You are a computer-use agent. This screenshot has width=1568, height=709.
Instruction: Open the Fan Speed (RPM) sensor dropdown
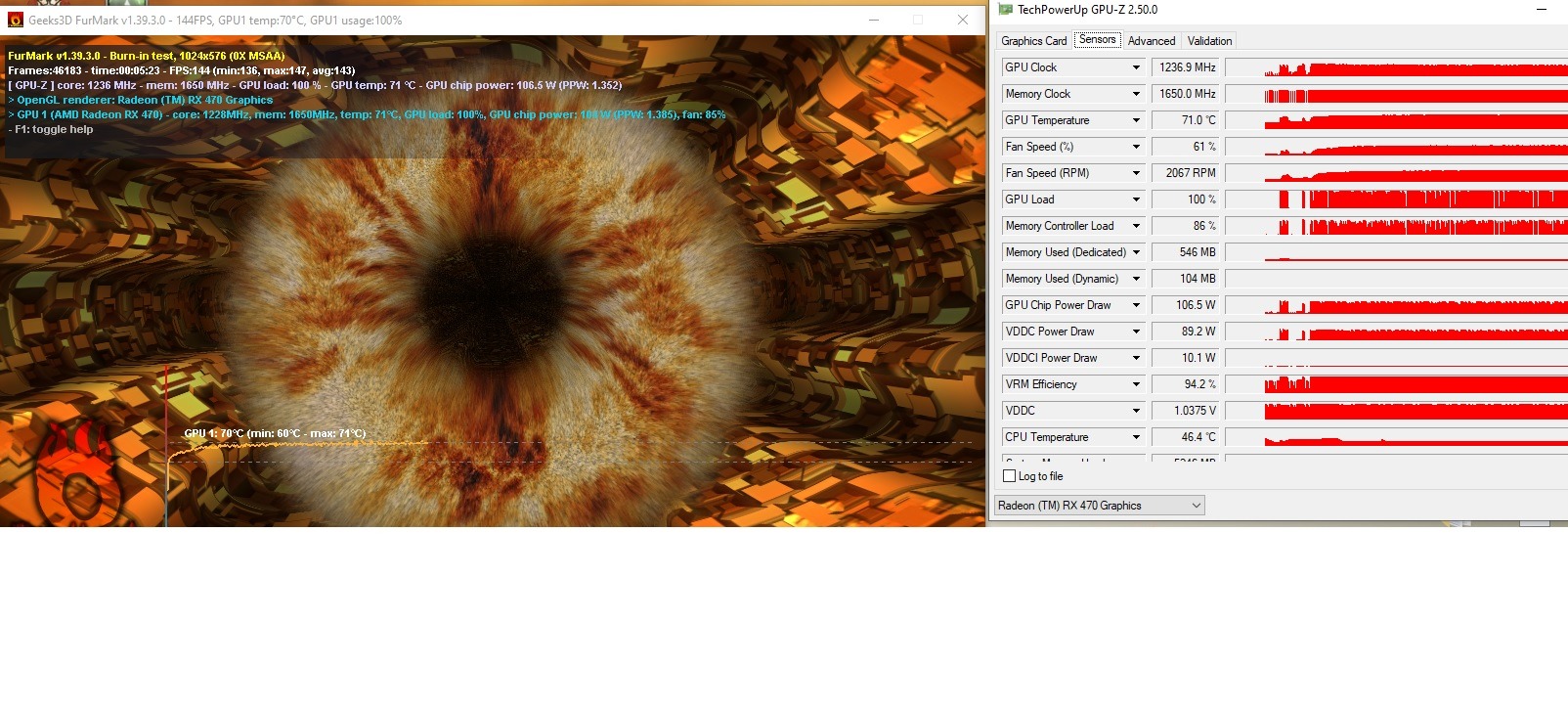click(1136, 173)
